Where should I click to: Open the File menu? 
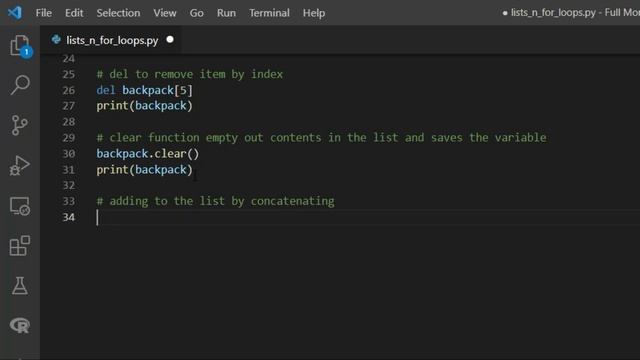coord(44,13)
